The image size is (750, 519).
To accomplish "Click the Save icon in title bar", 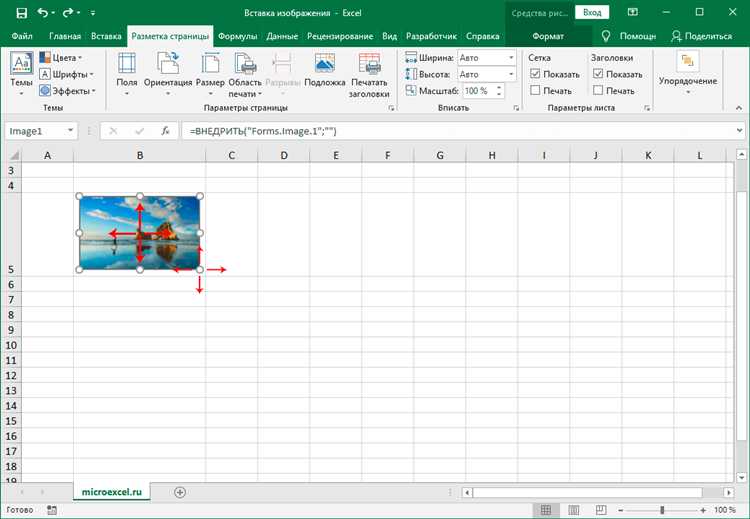I will [22, 13].
